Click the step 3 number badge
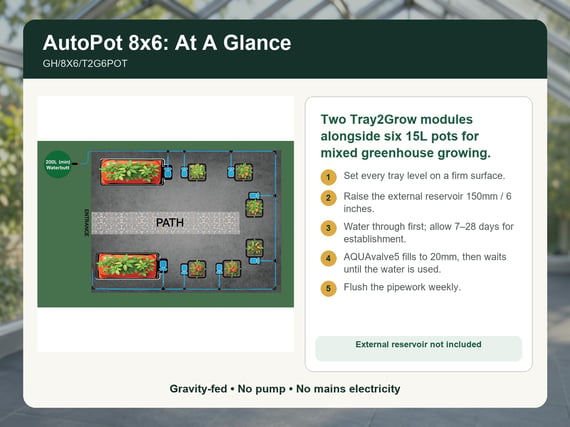 [328, 228]
